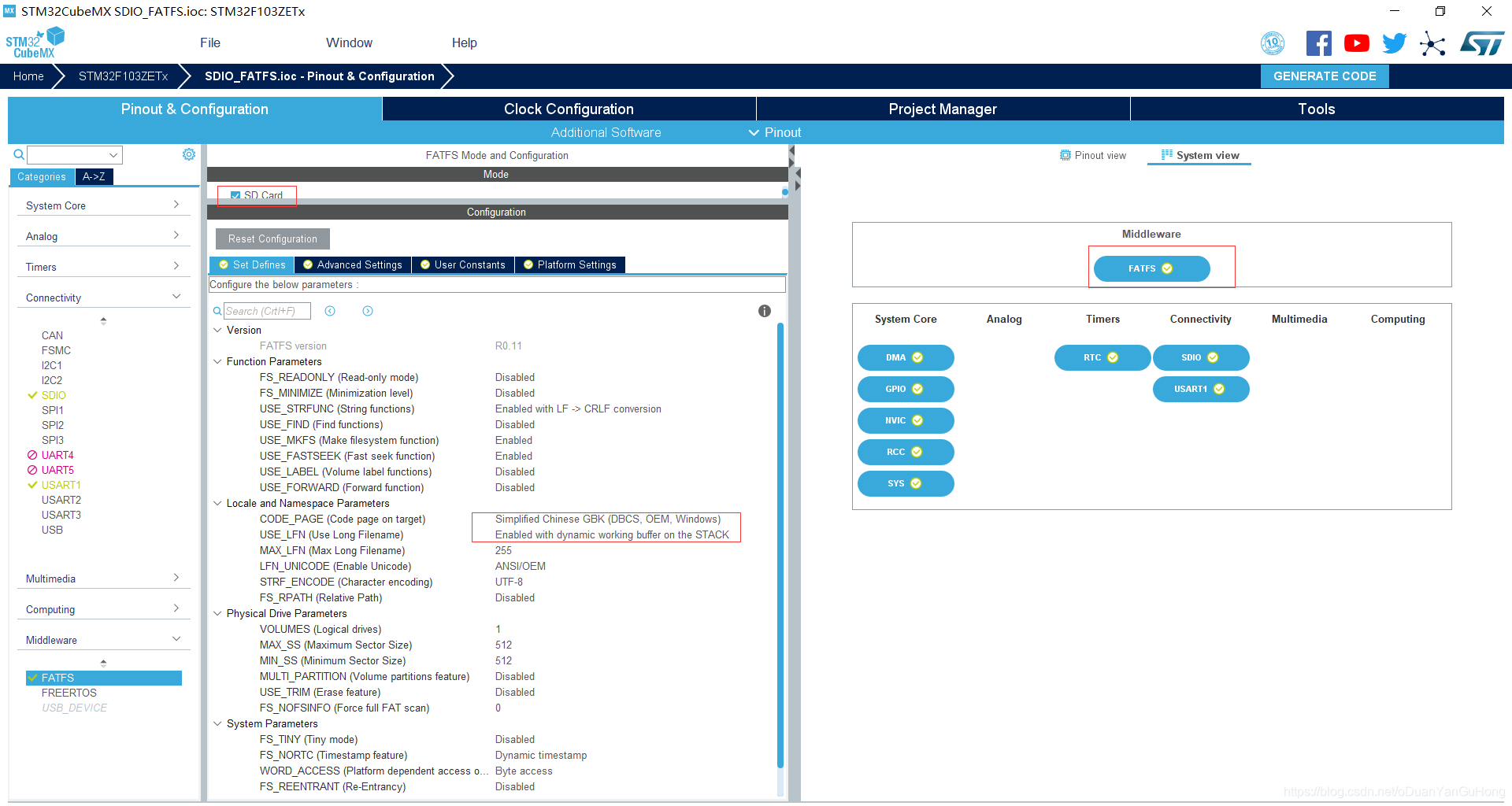This screenshot has height=806, width=1512.
Task: Click the 10-year anniversary badge icon
Action: click(1273, 43)
